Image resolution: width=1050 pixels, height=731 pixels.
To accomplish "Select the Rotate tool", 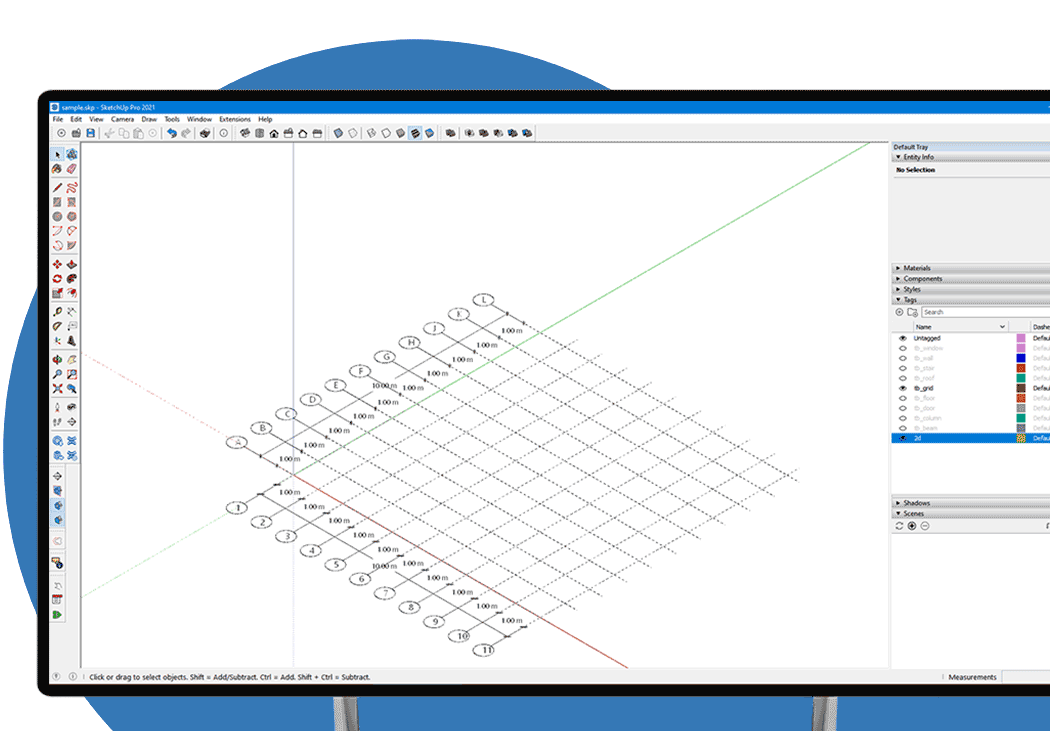I will coord(58,278).
